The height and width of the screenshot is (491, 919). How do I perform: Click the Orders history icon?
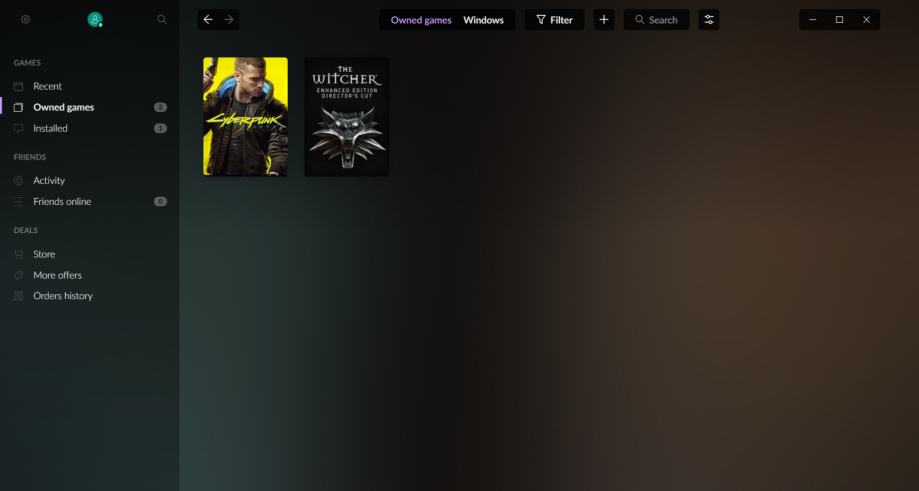[19, 296]
